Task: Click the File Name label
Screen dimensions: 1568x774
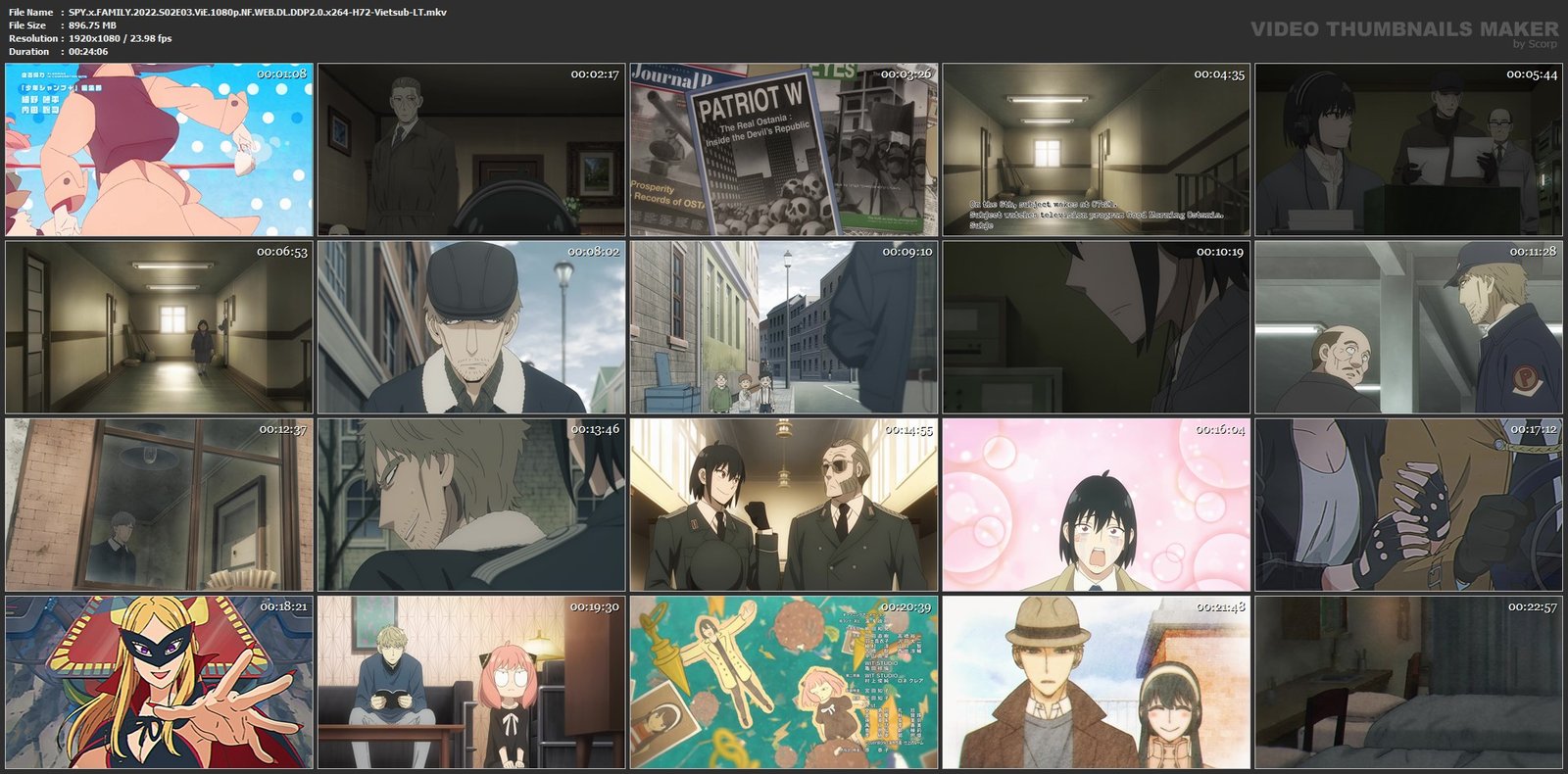Action: [x=30, y=12]
